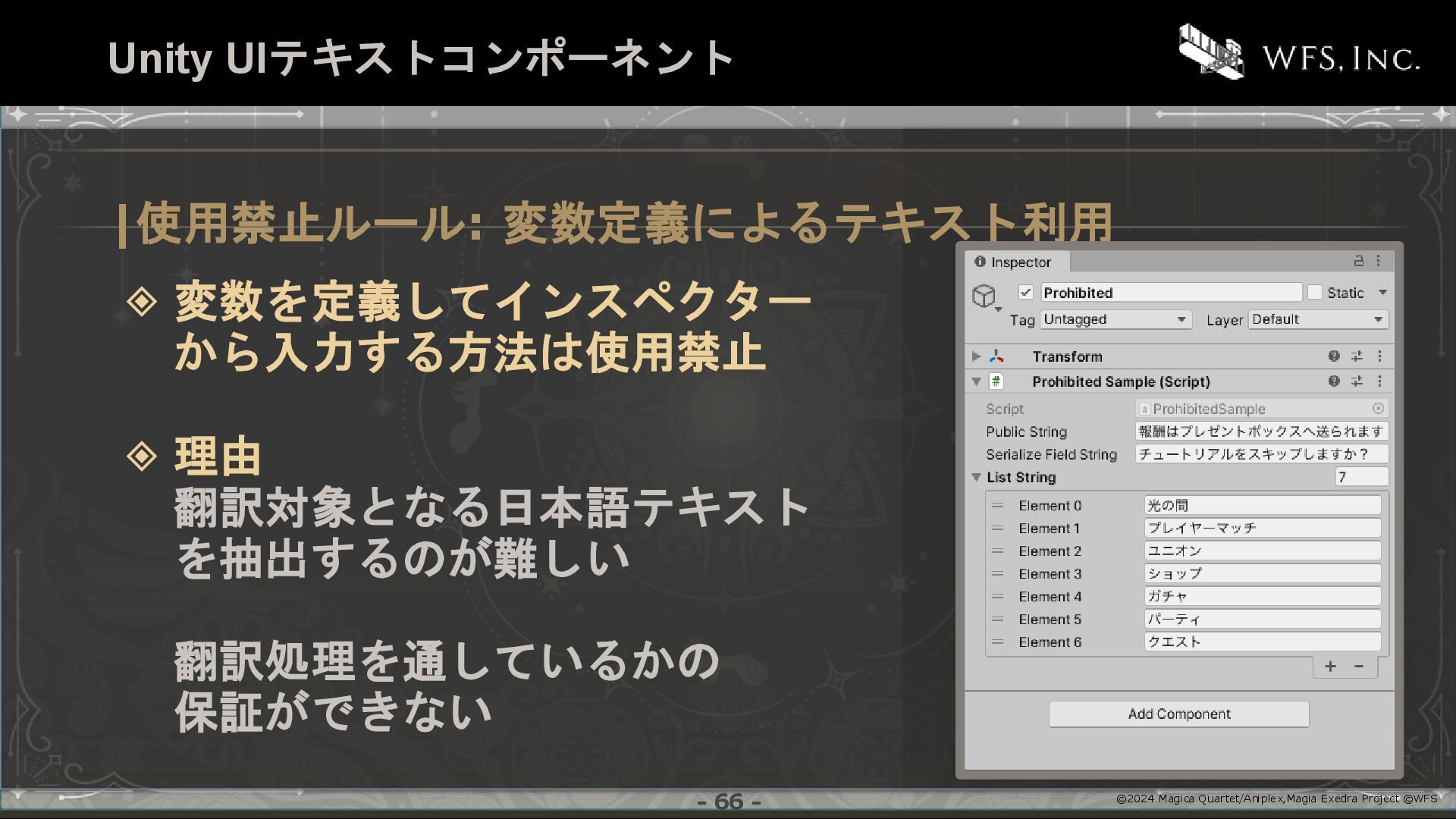1456x819 pixels.
Task: Click drag handle beside Element 6
Action: click(998, 642)
